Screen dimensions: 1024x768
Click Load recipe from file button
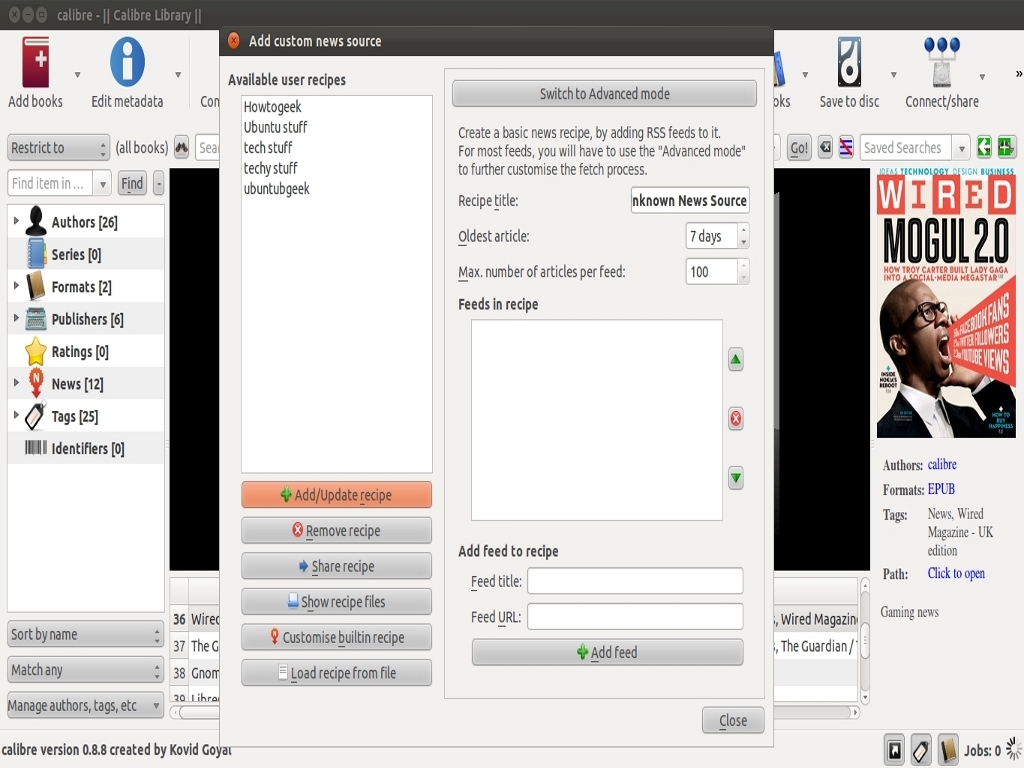(336, 673)
